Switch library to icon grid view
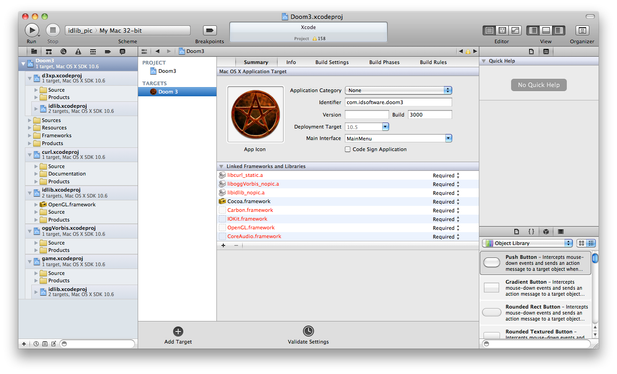This screenshot has height=374, width=617. click(581, 243)
